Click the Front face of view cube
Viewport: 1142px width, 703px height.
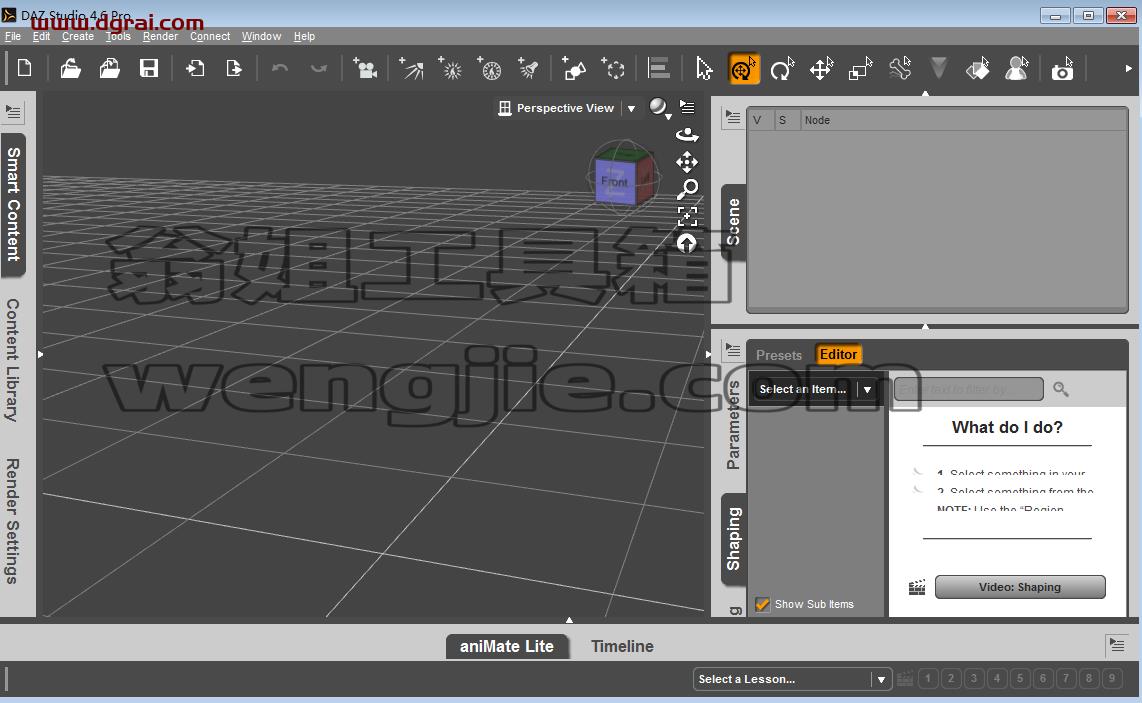614,181
